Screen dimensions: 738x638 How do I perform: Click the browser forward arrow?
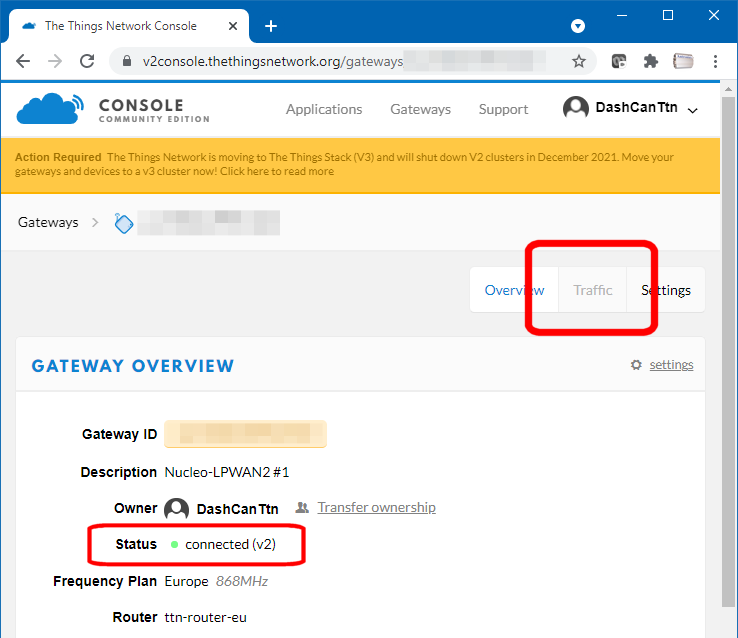click(55, 61)
